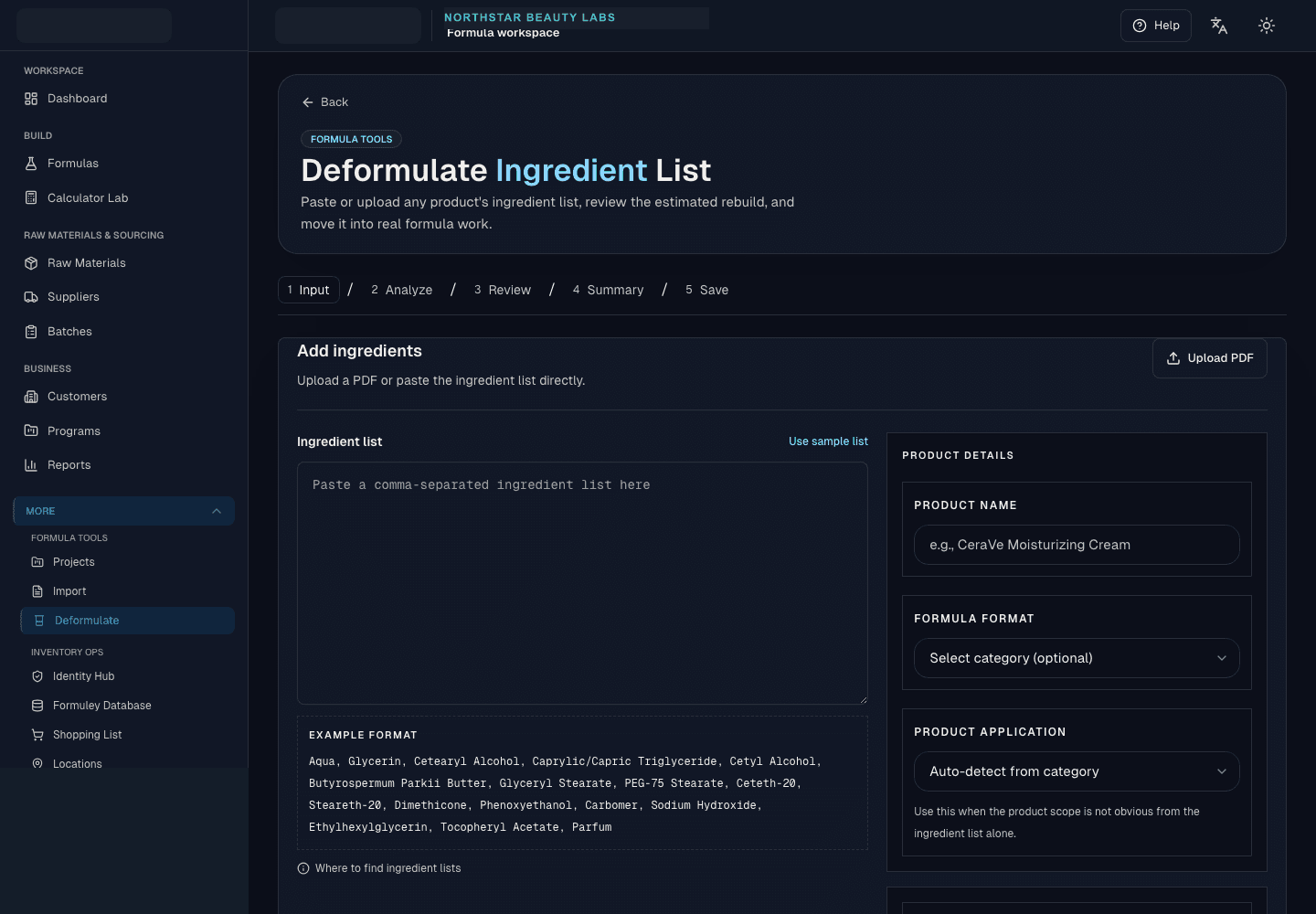This screenshot has height=914, width=1316.
Task: Click the textarea resize handle corner
Action: (x=863, y=700)
